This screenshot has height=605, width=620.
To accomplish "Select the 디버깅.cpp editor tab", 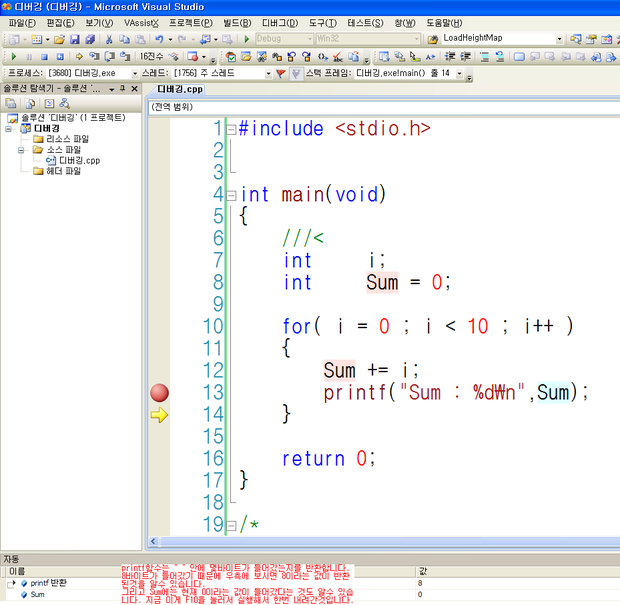I will [x=180, y=89].
